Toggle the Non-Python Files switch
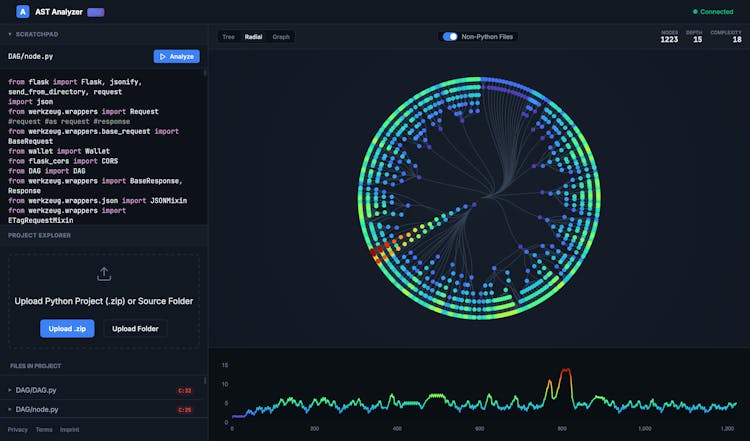Viewport: 750px width, 441px height. [450, 37]
